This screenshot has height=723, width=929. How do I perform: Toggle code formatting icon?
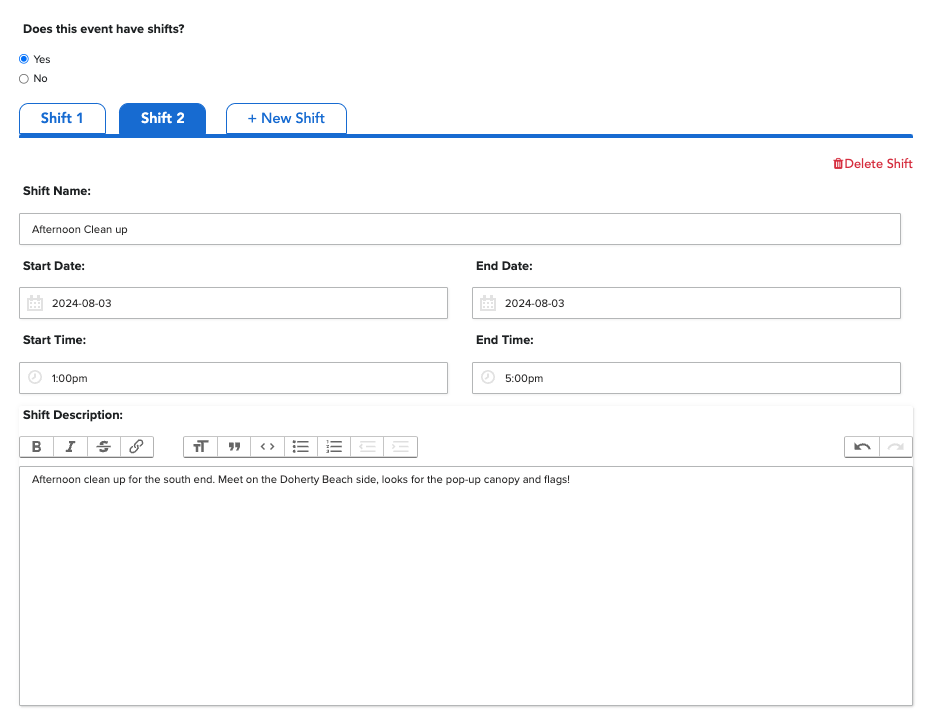pos(267,447)
